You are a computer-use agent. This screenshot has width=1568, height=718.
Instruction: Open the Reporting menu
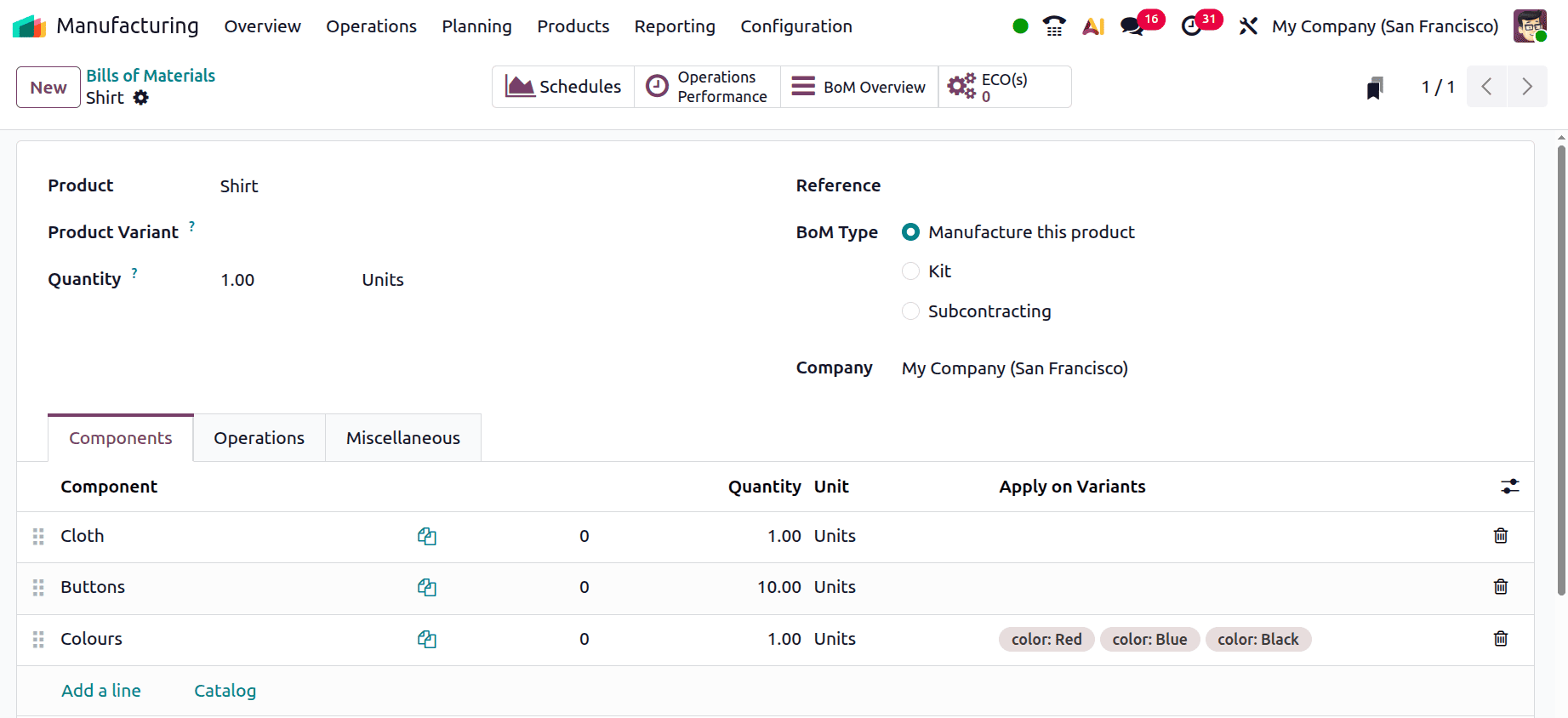coord(675,26)
